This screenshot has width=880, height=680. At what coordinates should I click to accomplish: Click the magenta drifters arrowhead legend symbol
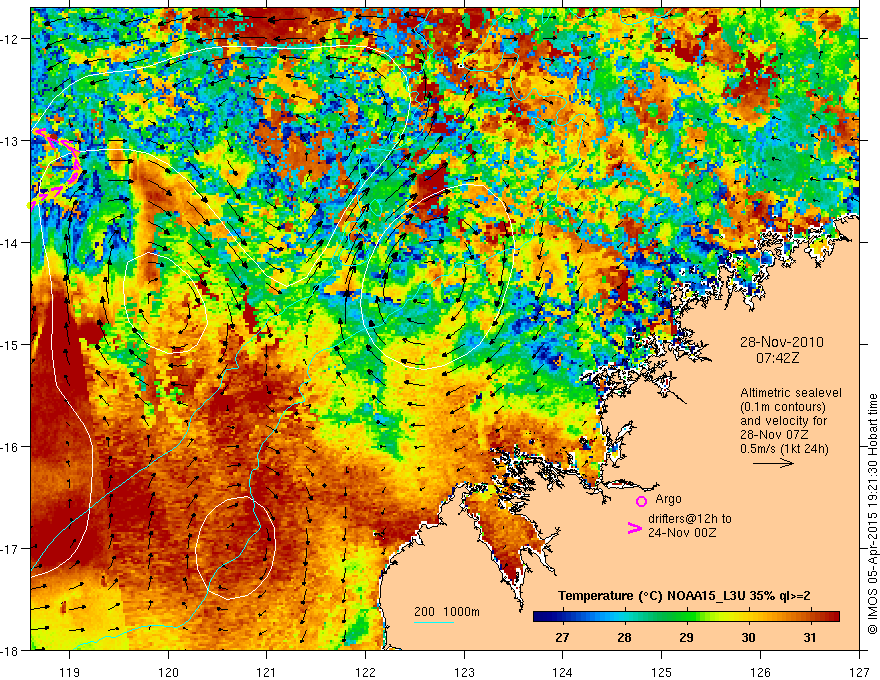pos(634,528)
